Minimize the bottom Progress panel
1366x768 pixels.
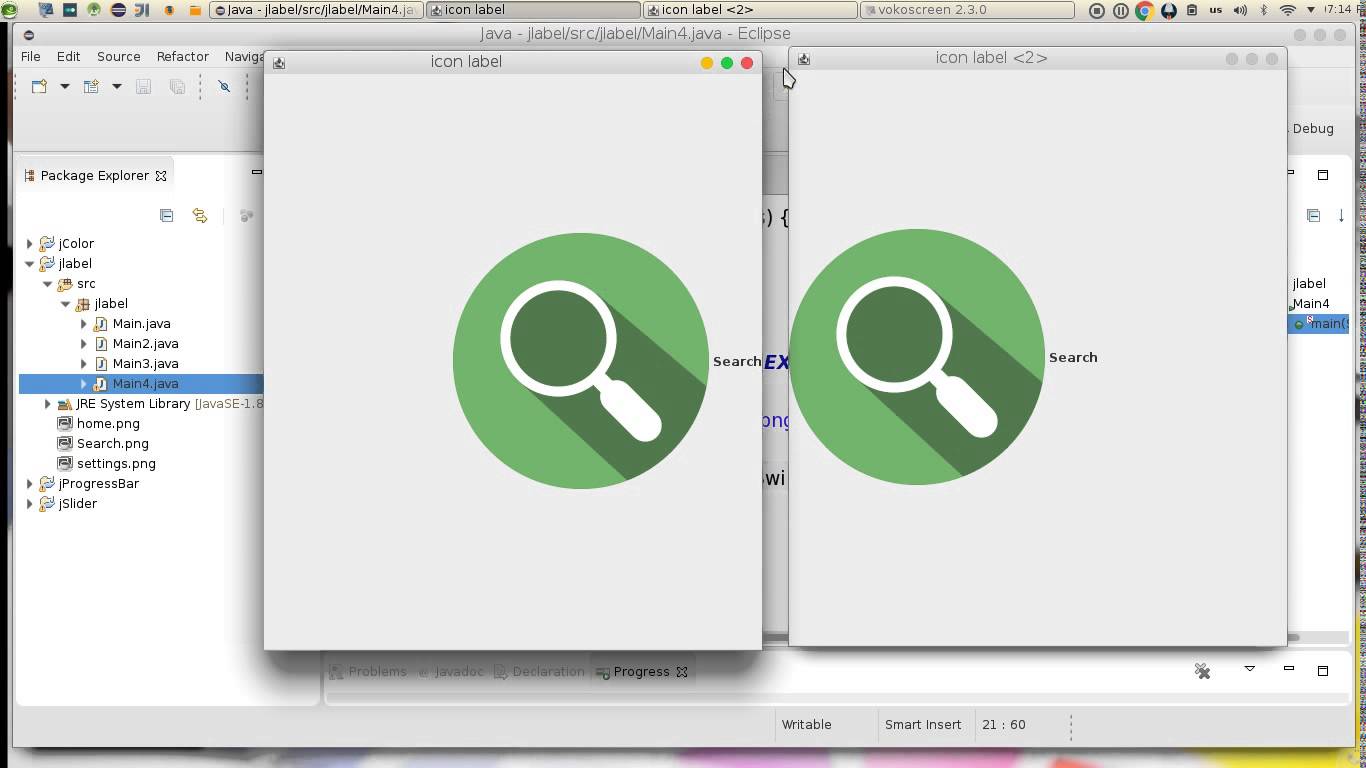[1289, 668]
